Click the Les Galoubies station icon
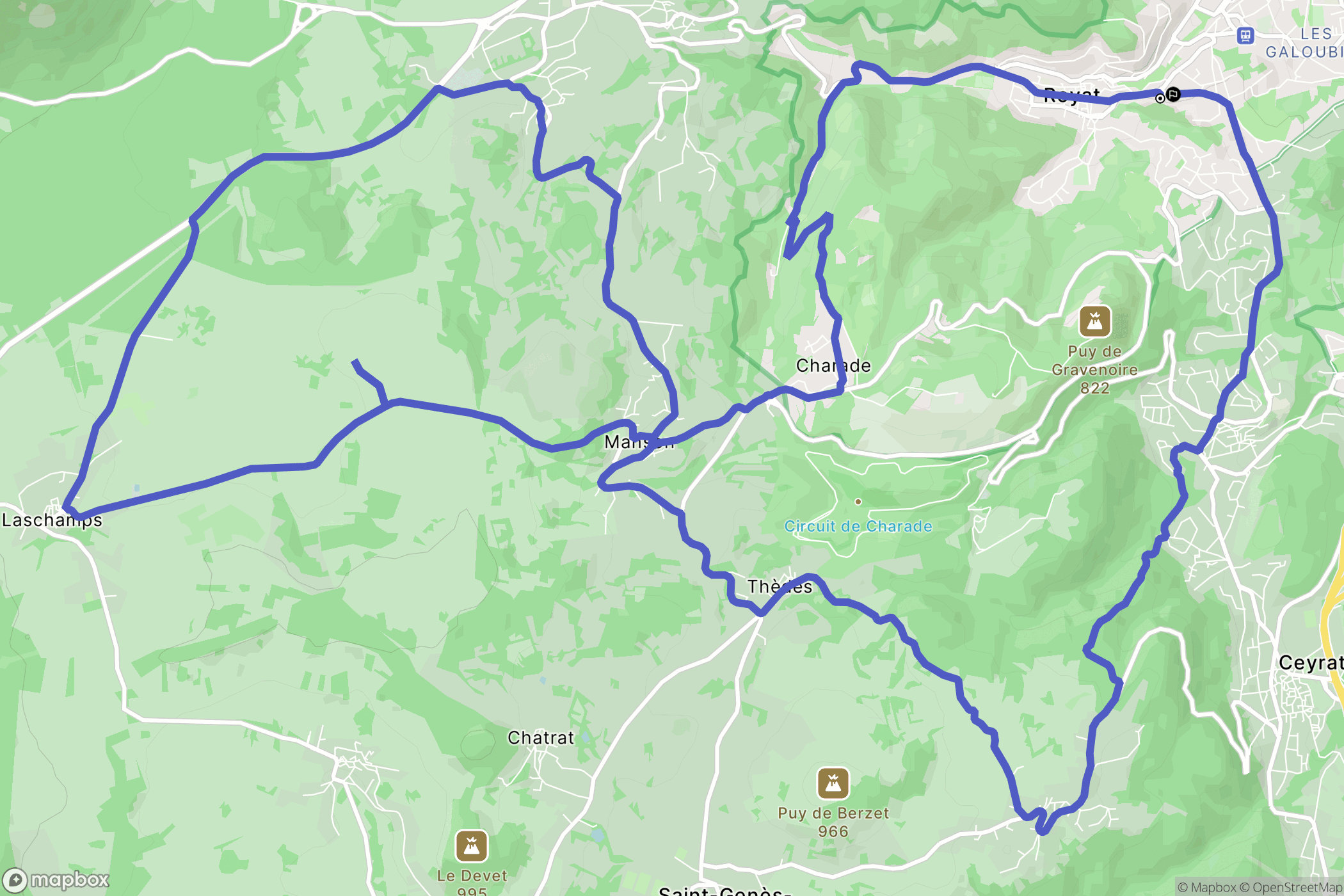The width and height of the screenshot is (1344, 896). tap(1245, 35)
